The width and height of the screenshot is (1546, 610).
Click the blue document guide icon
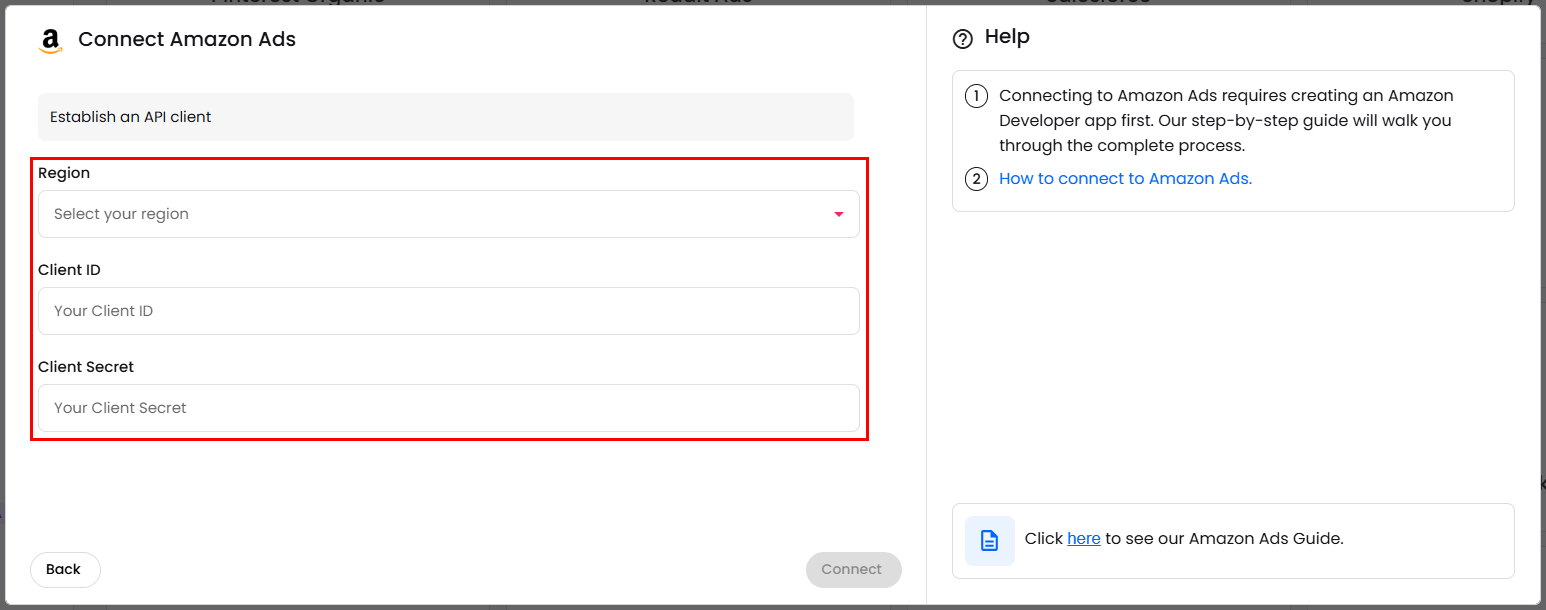pos(989,541)
